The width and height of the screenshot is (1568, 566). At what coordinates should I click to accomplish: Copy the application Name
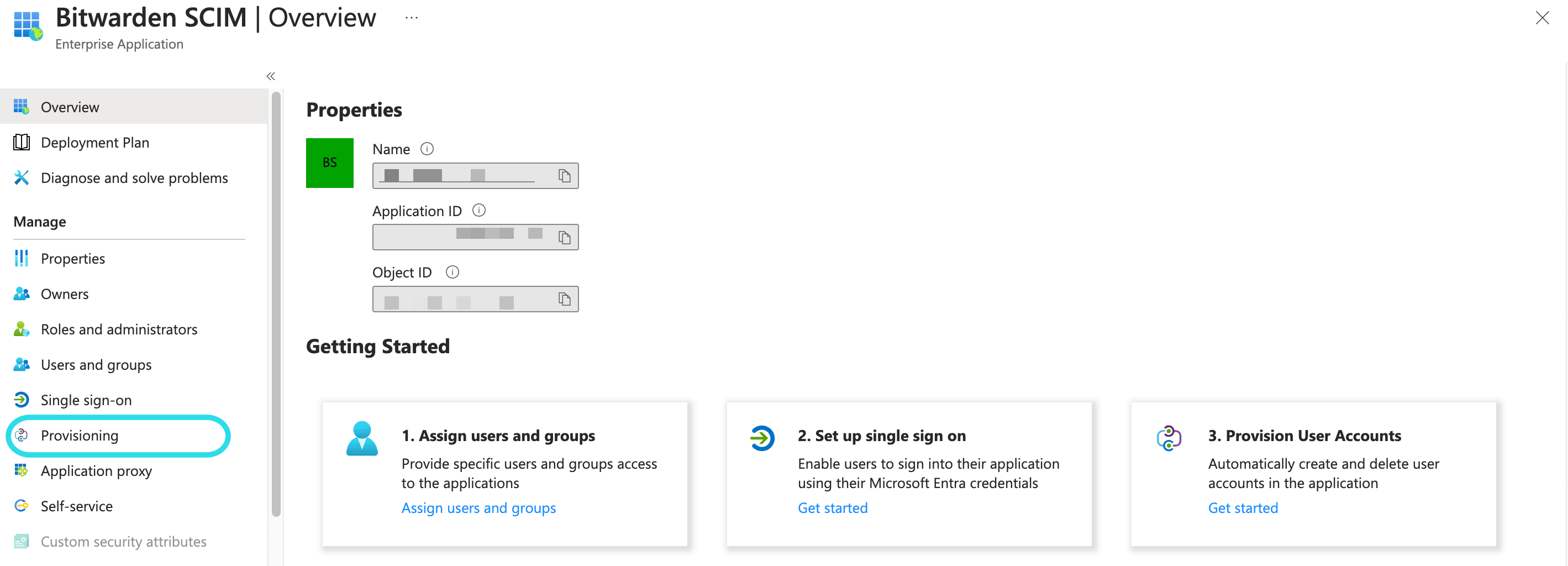[564, 175]
